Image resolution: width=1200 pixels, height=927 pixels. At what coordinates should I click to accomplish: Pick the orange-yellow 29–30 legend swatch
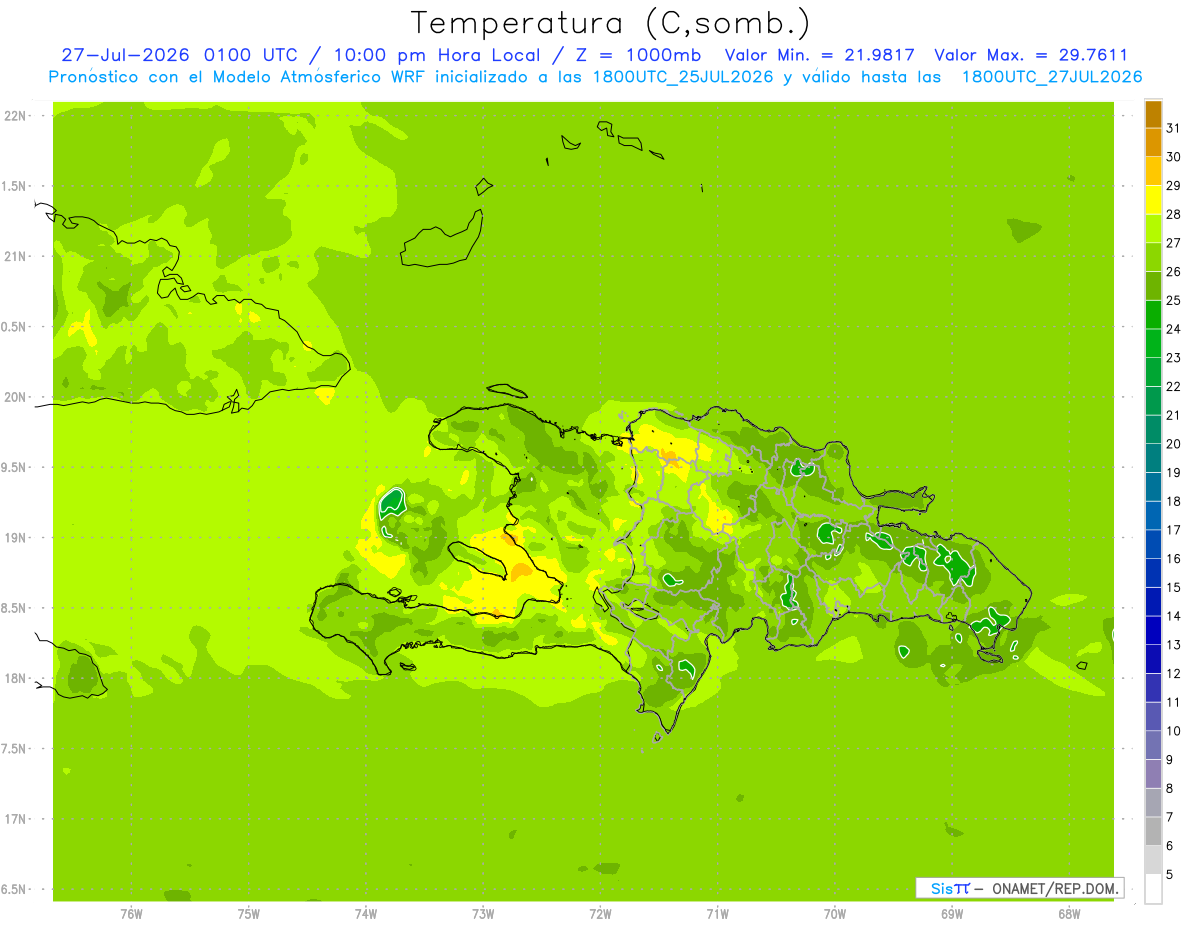point(1153,171)
